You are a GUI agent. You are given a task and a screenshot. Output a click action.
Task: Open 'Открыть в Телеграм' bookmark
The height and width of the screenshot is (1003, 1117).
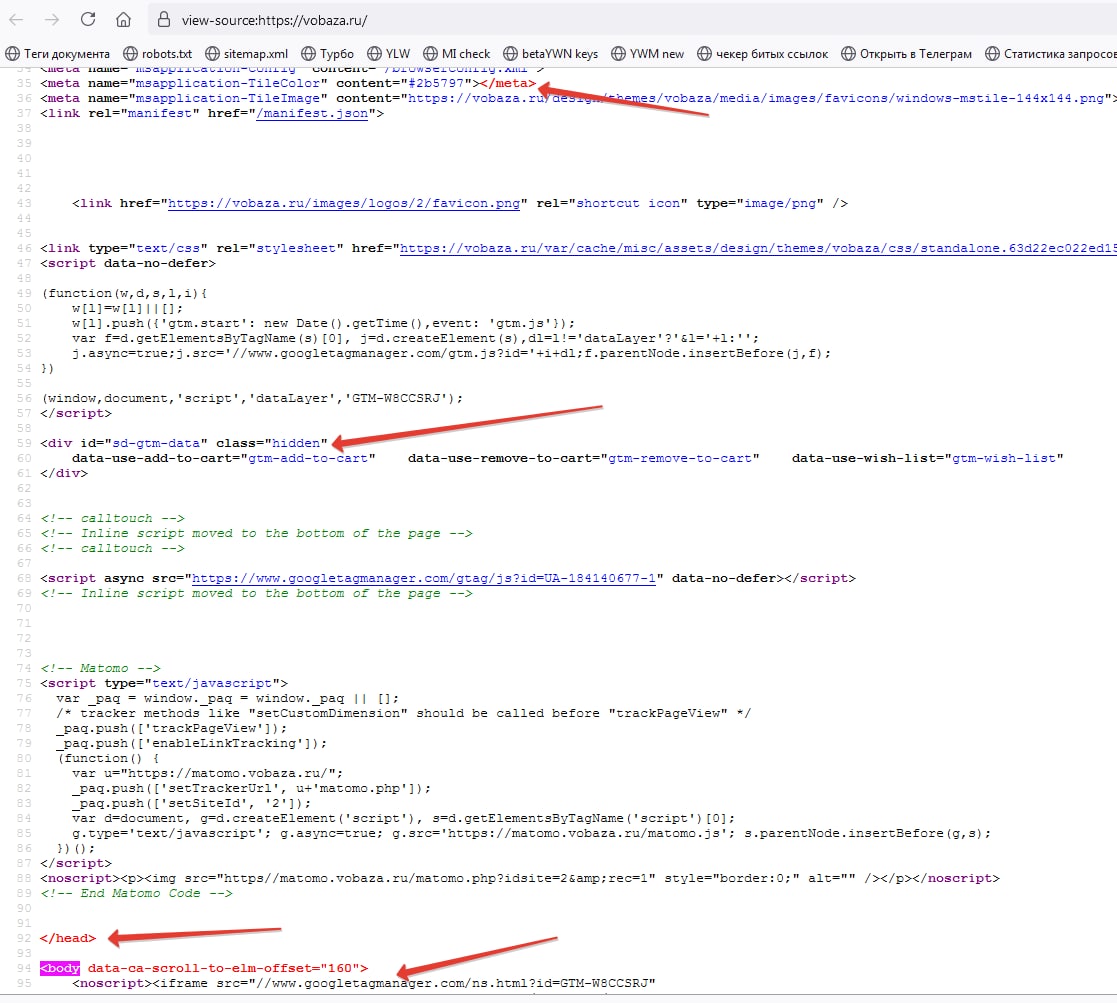[x=906, y=54]
